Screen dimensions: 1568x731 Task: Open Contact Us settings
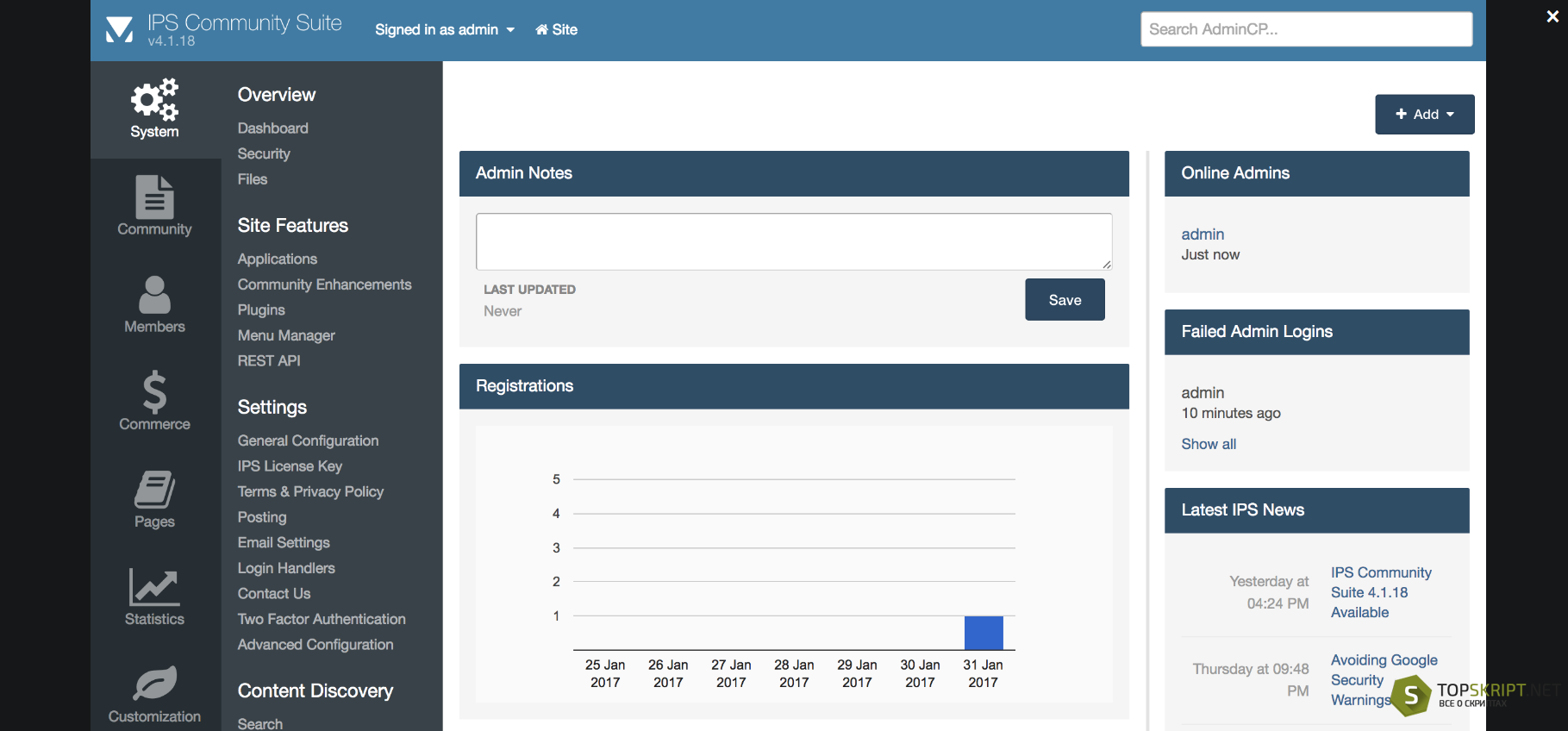[x=274, y=593]
